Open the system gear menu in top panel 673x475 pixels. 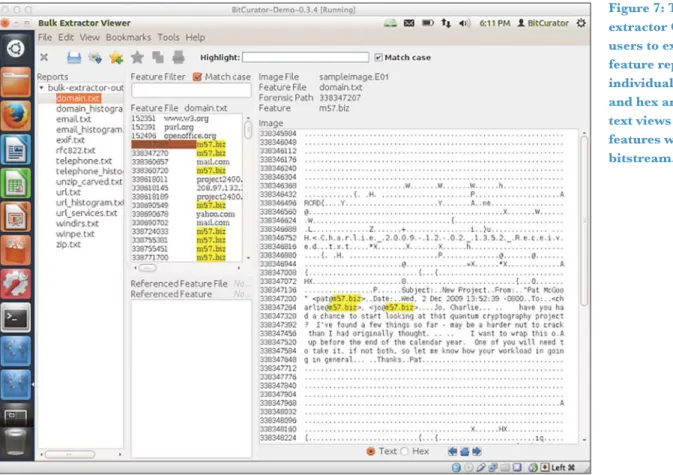[581, 23]
